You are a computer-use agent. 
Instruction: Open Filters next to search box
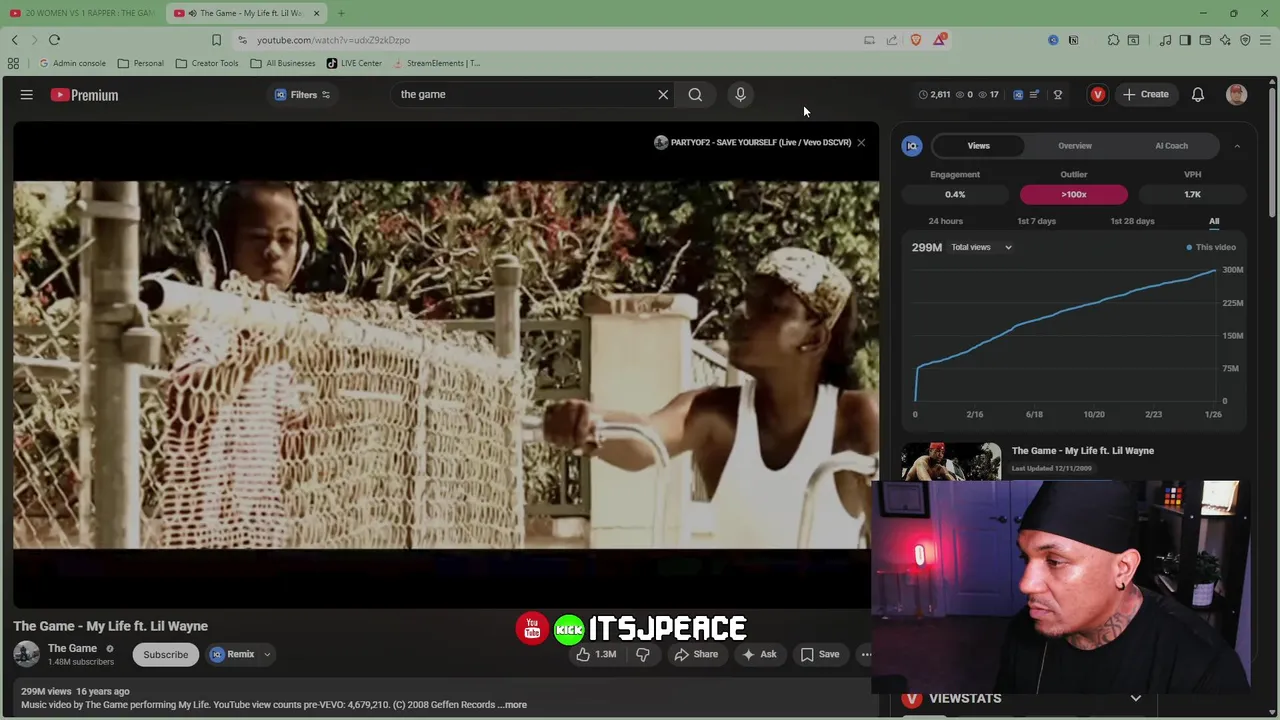coord(302,95)
